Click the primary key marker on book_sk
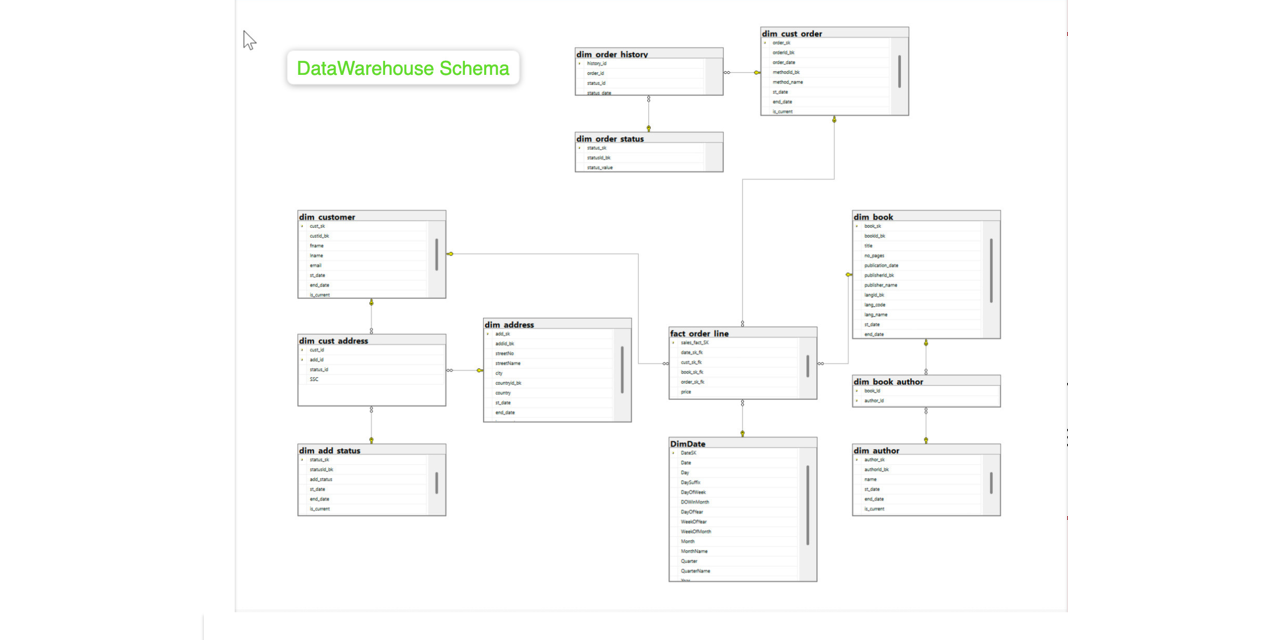The image size is (1280, 640). [x=857, y=225]
